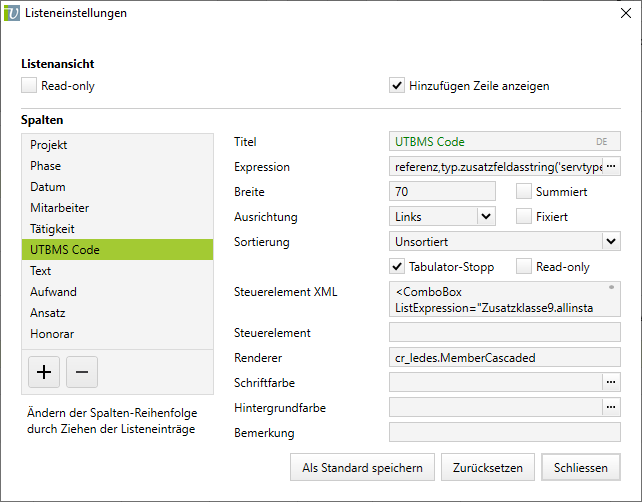Close the Listeneinstellungen dialog window
Image resolution: width=642 pixels, height=502 pixels.
coord(619,14)
